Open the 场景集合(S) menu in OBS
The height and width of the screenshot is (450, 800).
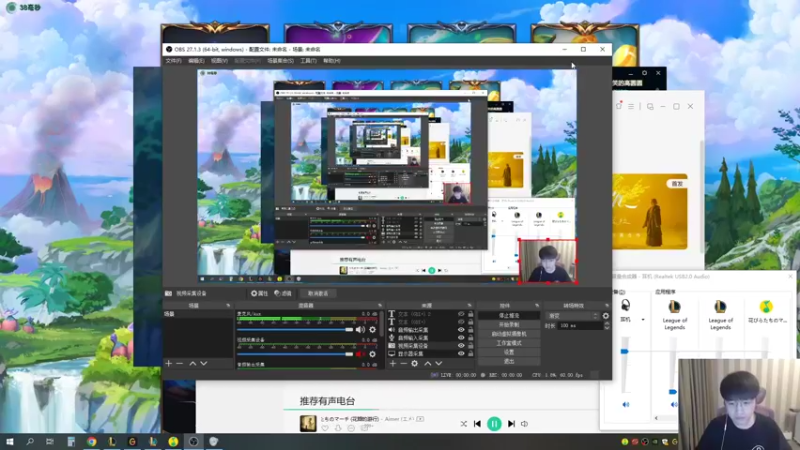point(281,61)
